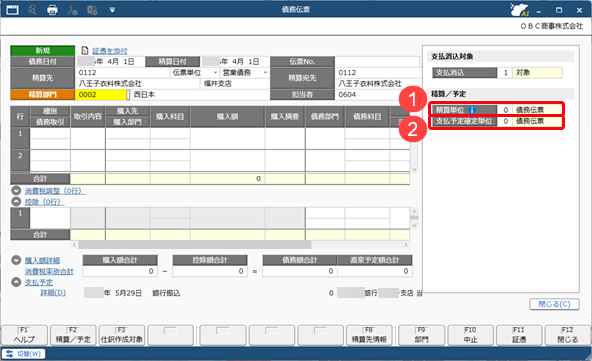Image resolution: width=592 pixels, height=361 pixels.
Task: Click the document icon beside 証憑を添付
Action: 85,51
